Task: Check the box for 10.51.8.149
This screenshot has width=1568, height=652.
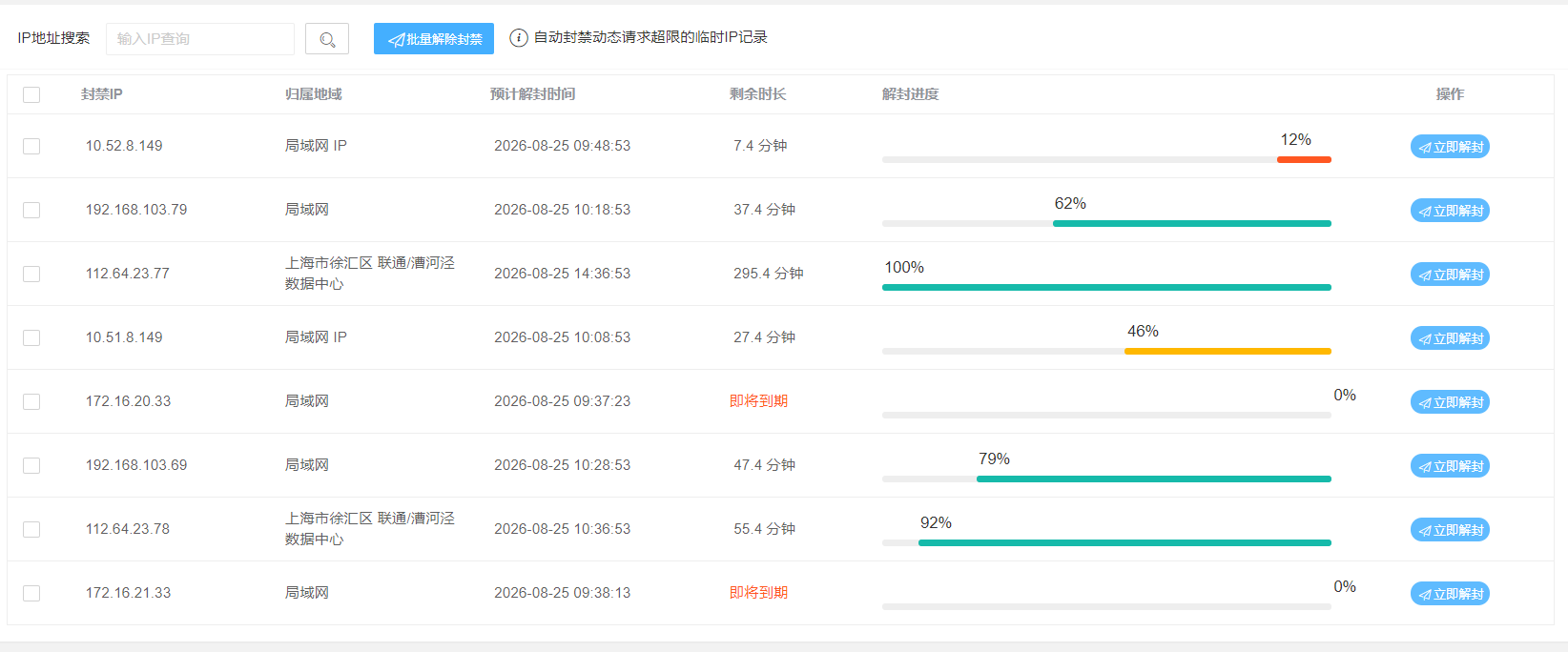Action: (x=31, y=337)
